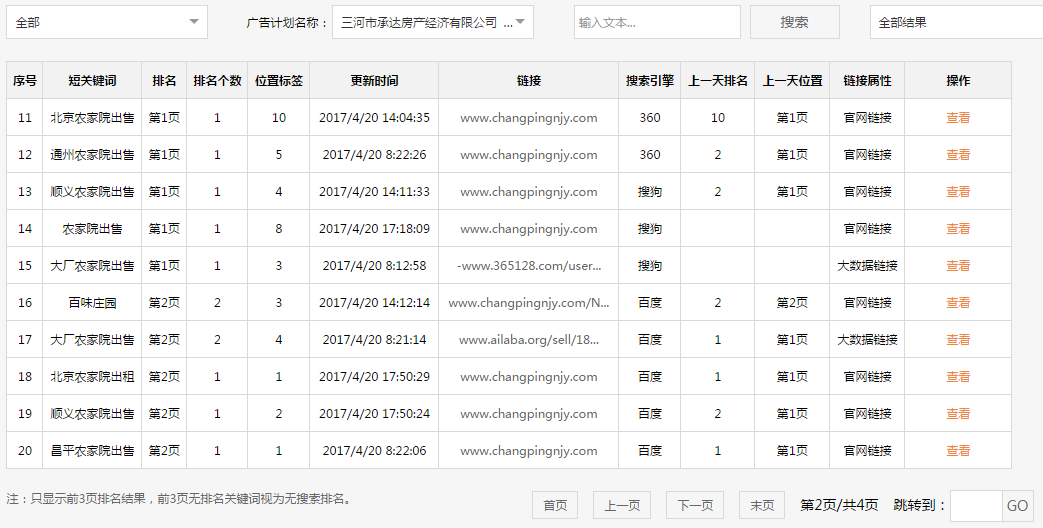View details for row 11 查看

pos(958,118)
